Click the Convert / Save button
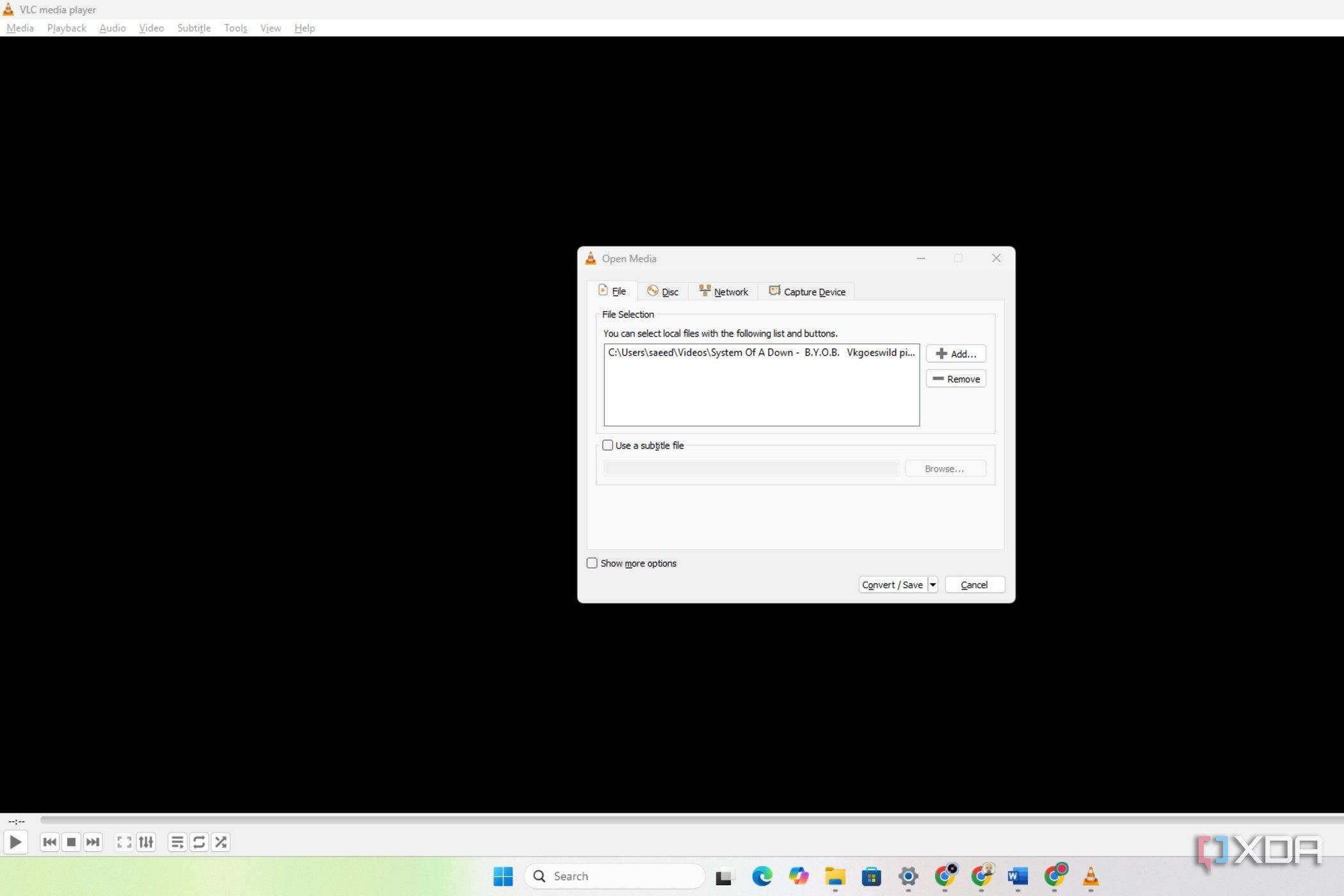This screenshot has width=1344, height=896. (893, 585)
